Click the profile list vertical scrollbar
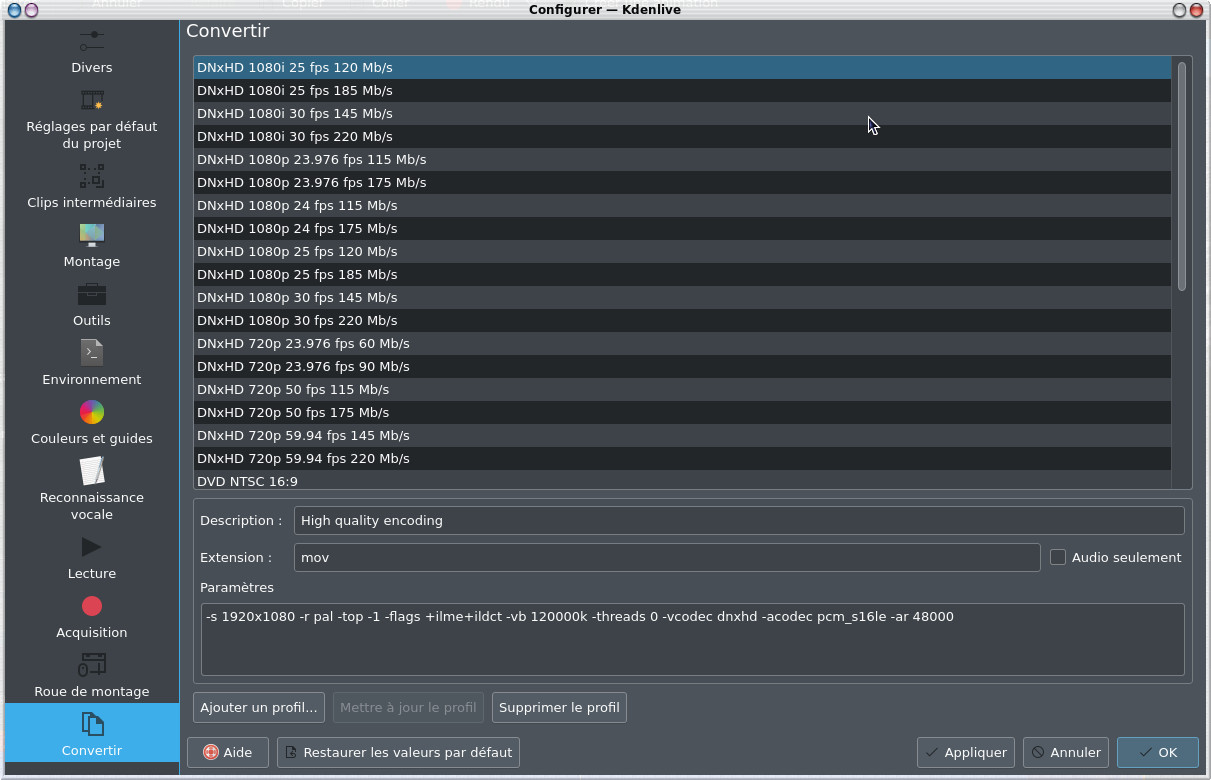The width and height of the screenshot is (1211, 780). pos(1181,177)
